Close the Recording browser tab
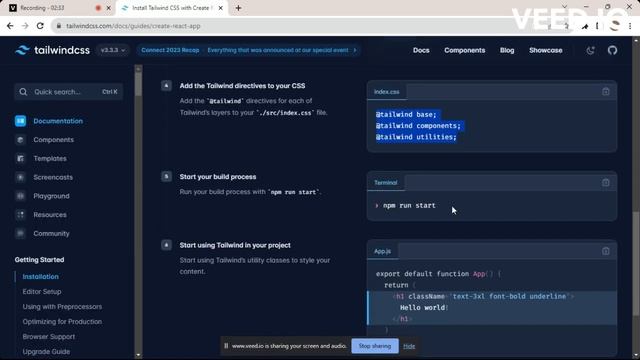The image size is (640, 360). [108, 8]
